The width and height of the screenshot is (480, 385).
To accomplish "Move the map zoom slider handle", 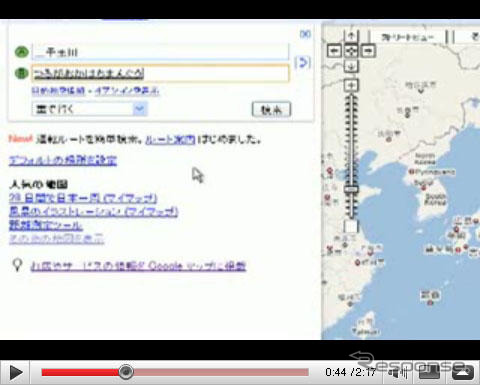I will [351, 189].
